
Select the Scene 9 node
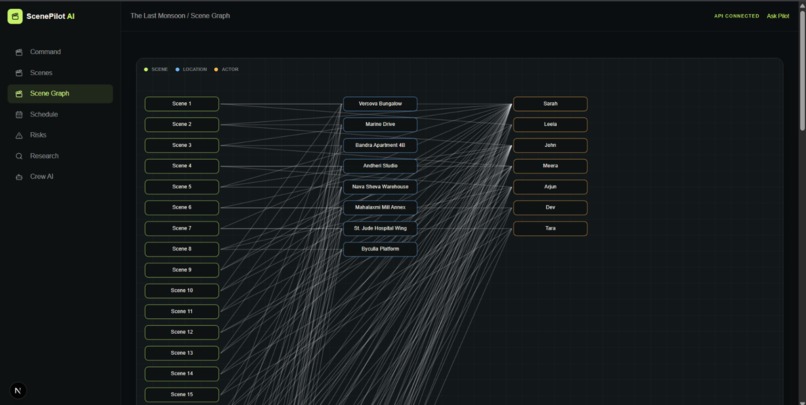[182, 270]
